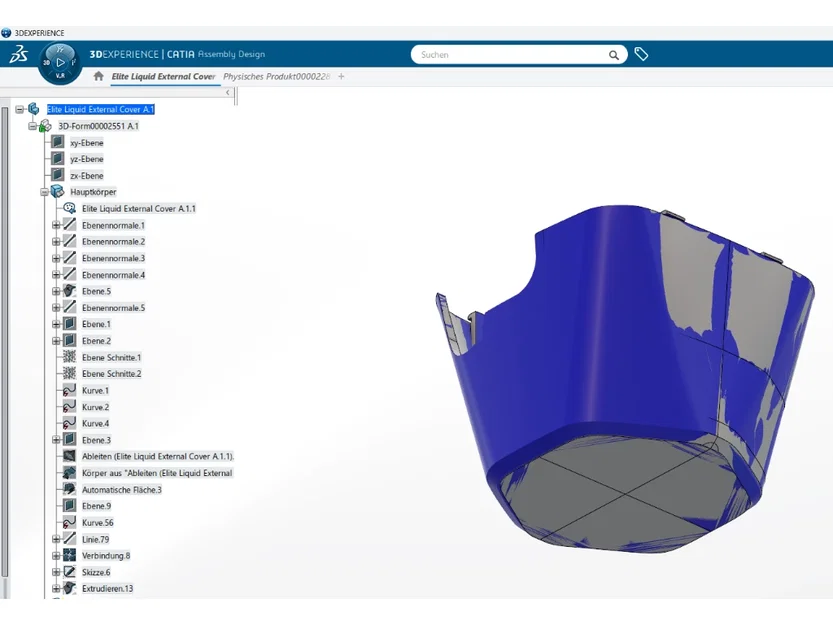The image size is (833, 625).
Task: Click the Ebene.5 icon
Action: coord(70,291)
